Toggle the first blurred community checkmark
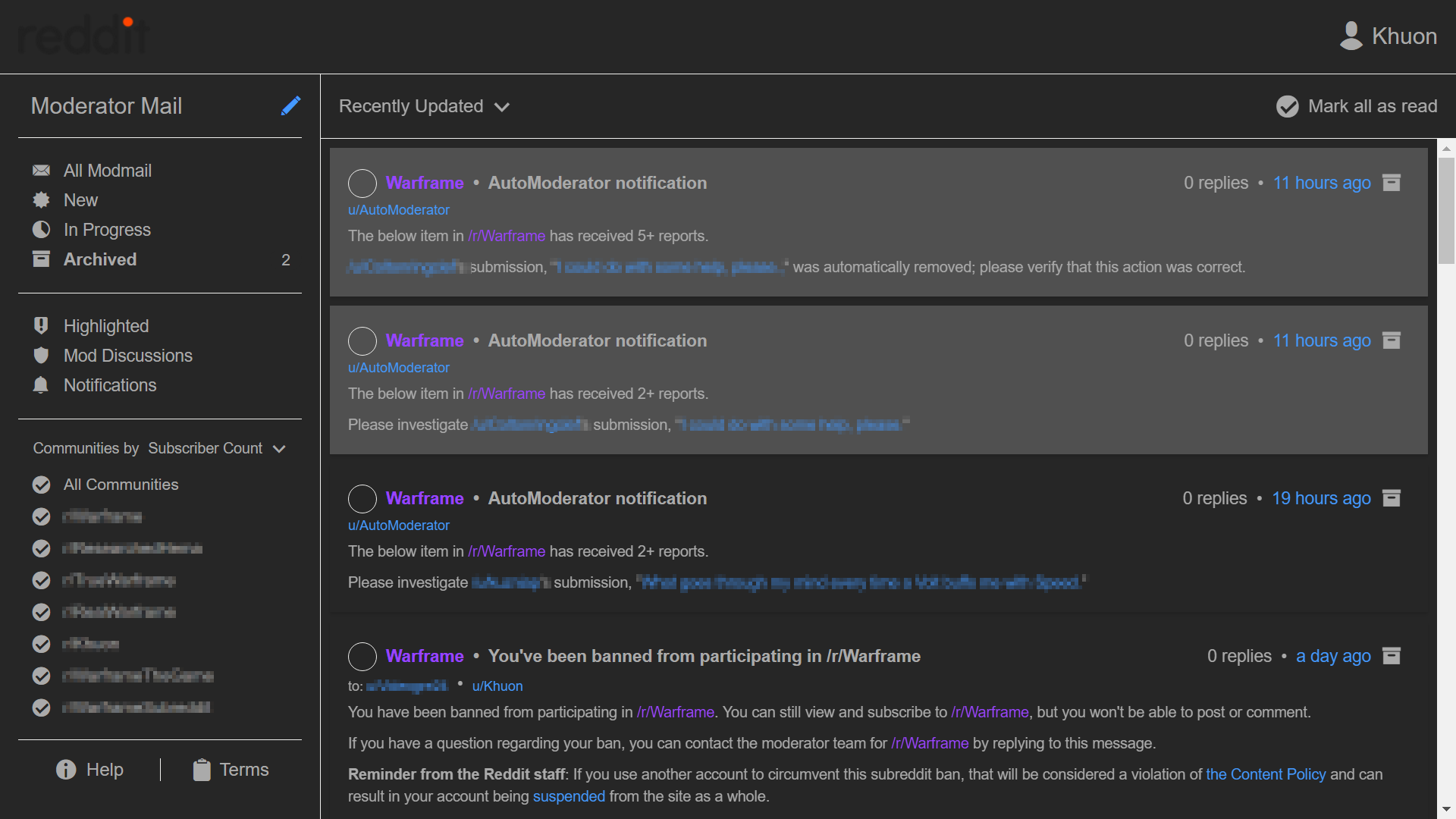The height and width of the screenshot is (819, 1456). coord(42,516)
